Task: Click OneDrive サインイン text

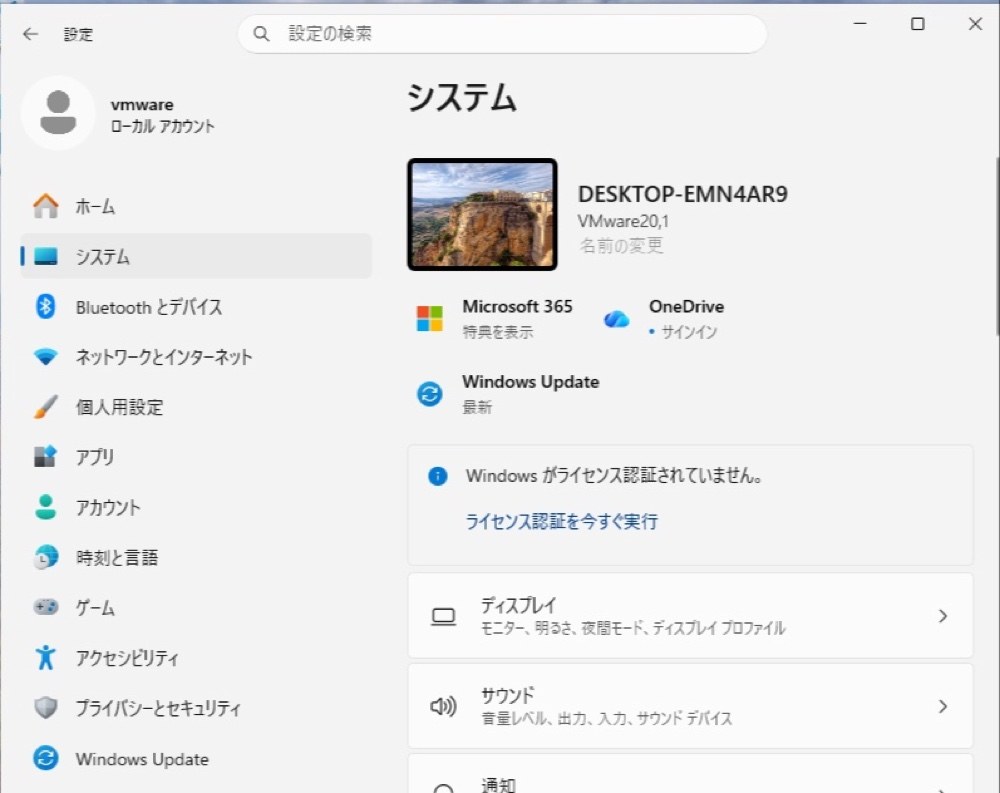Action: click(689, 332)
